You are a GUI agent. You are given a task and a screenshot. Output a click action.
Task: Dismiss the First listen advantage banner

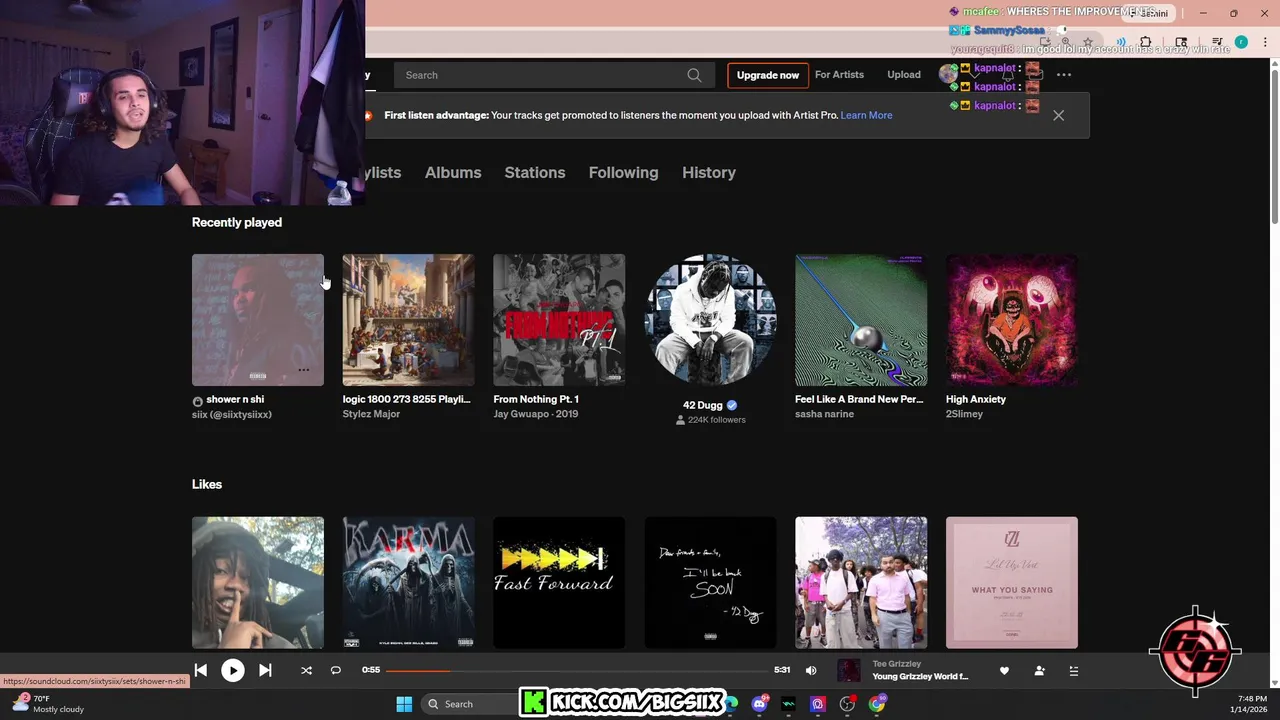[x=1058, y=115]
